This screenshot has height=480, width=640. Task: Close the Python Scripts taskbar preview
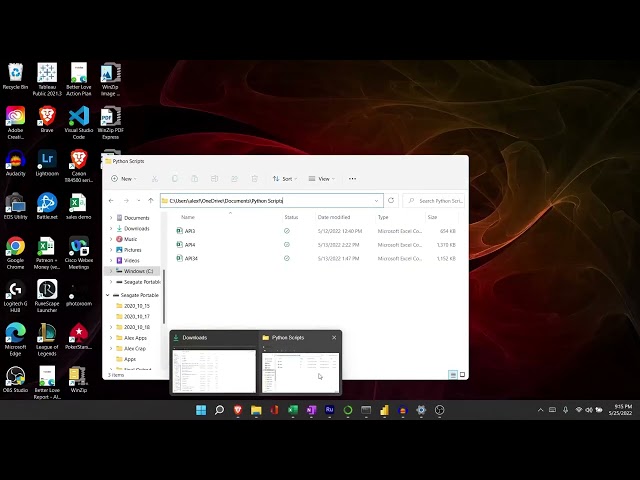(334, 338)
